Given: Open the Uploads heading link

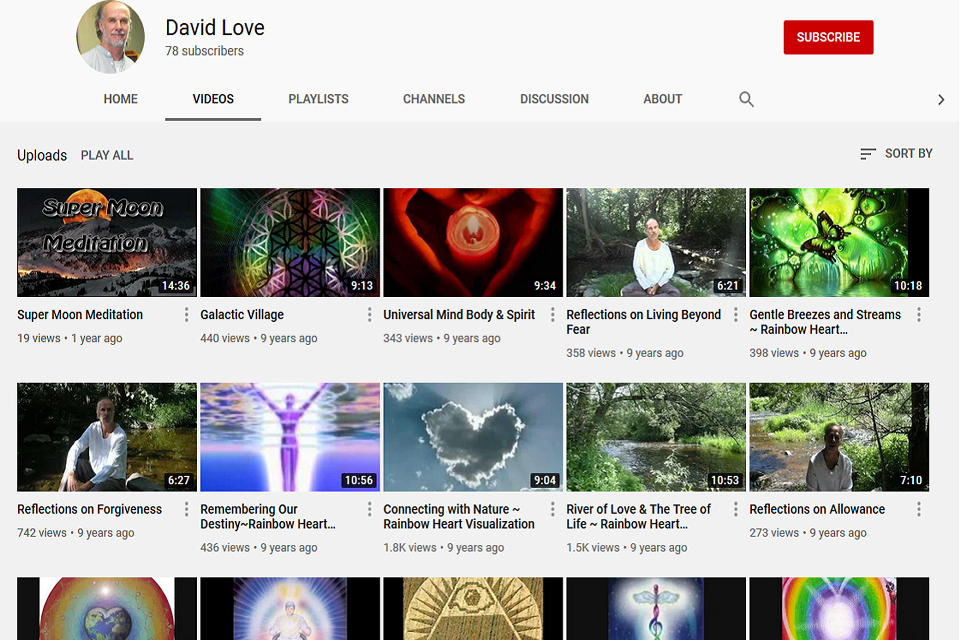Looking at the screenshot, I should pyautogui.click(x=42, y=156).
